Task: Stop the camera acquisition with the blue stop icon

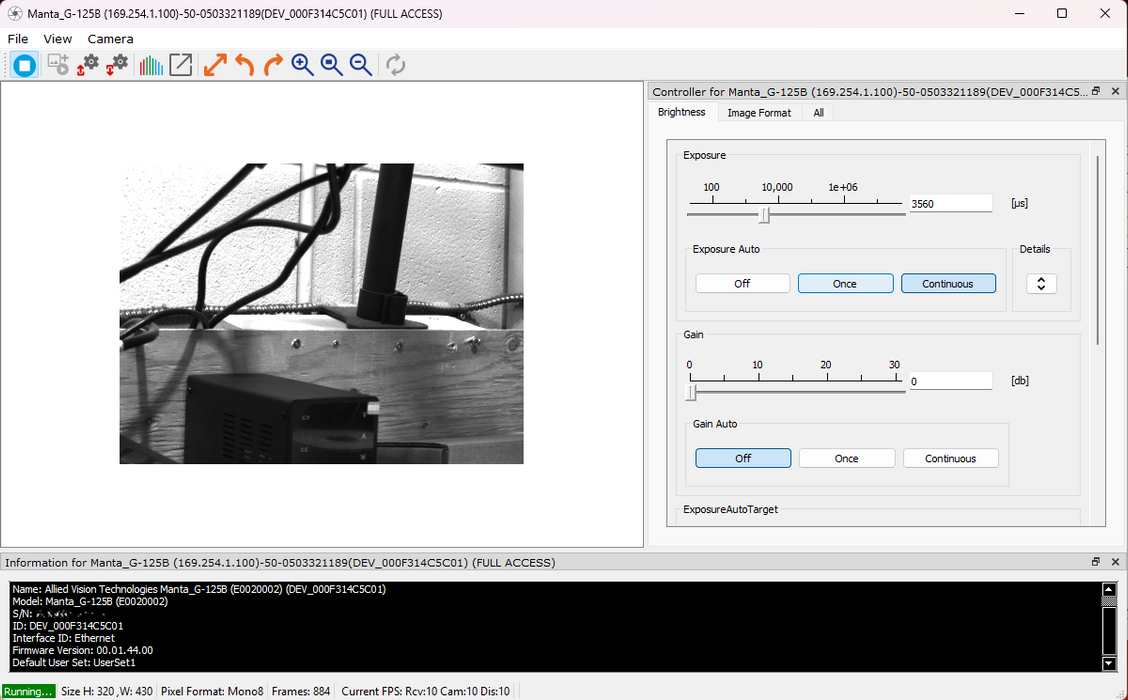Action: [25, 66]
